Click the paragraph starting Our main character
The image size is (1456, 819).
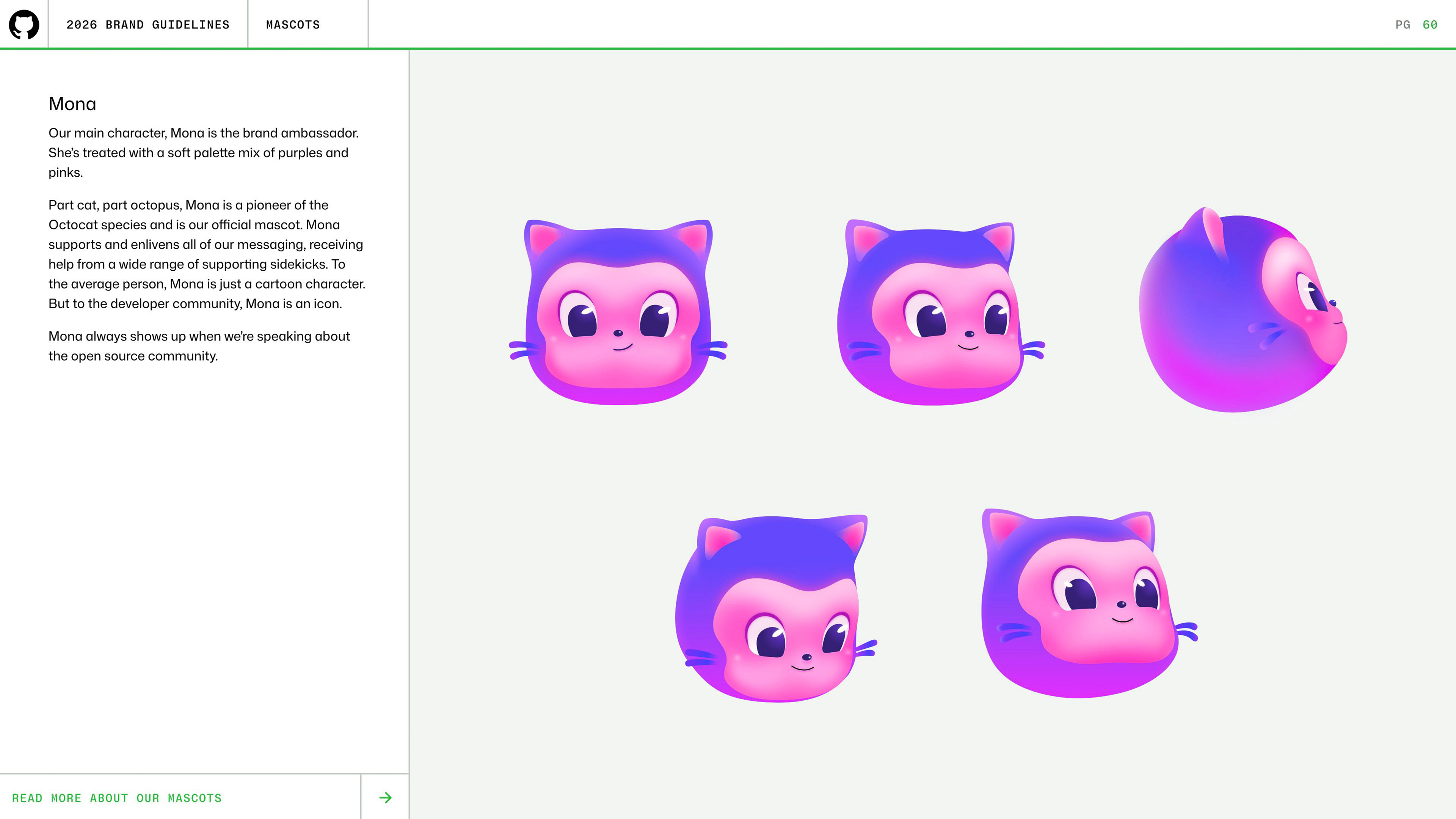tap(204, 152)
